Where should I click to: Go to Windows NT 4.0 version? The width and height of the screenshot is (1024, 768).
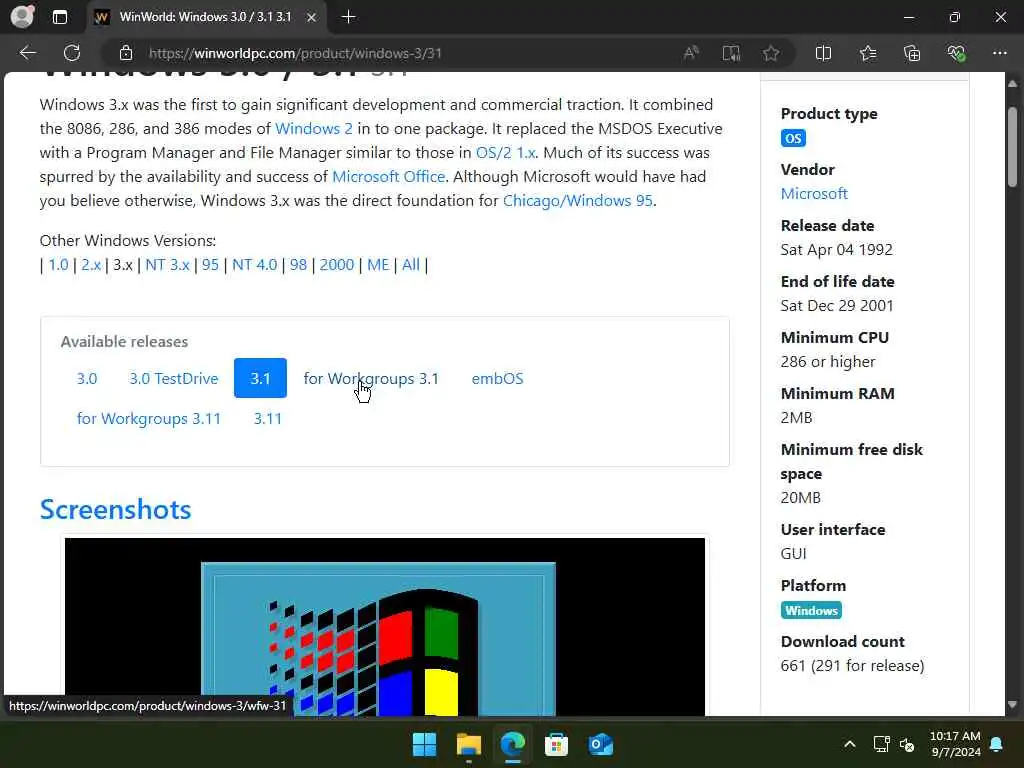(255, 264)
